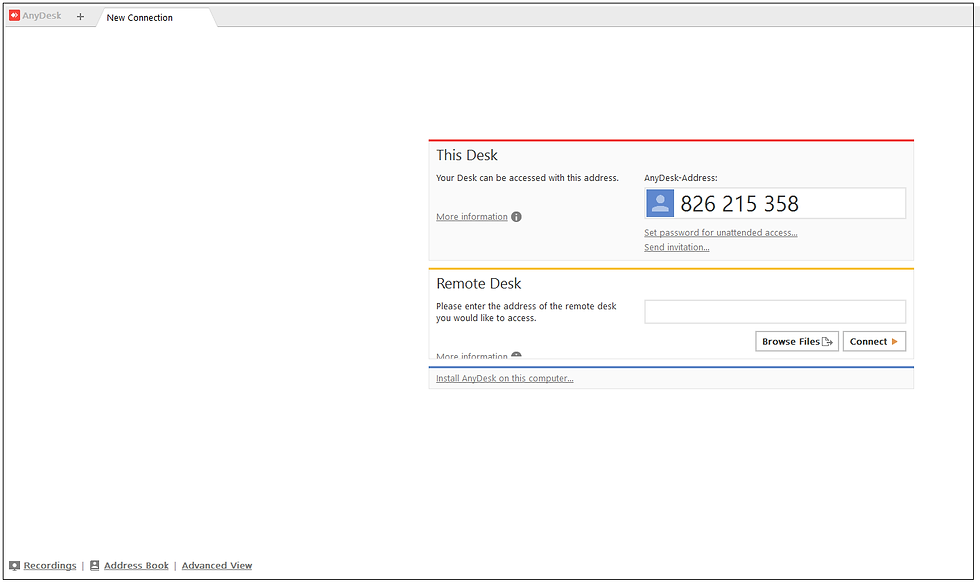Click the Address Book icon

(94, 565)
